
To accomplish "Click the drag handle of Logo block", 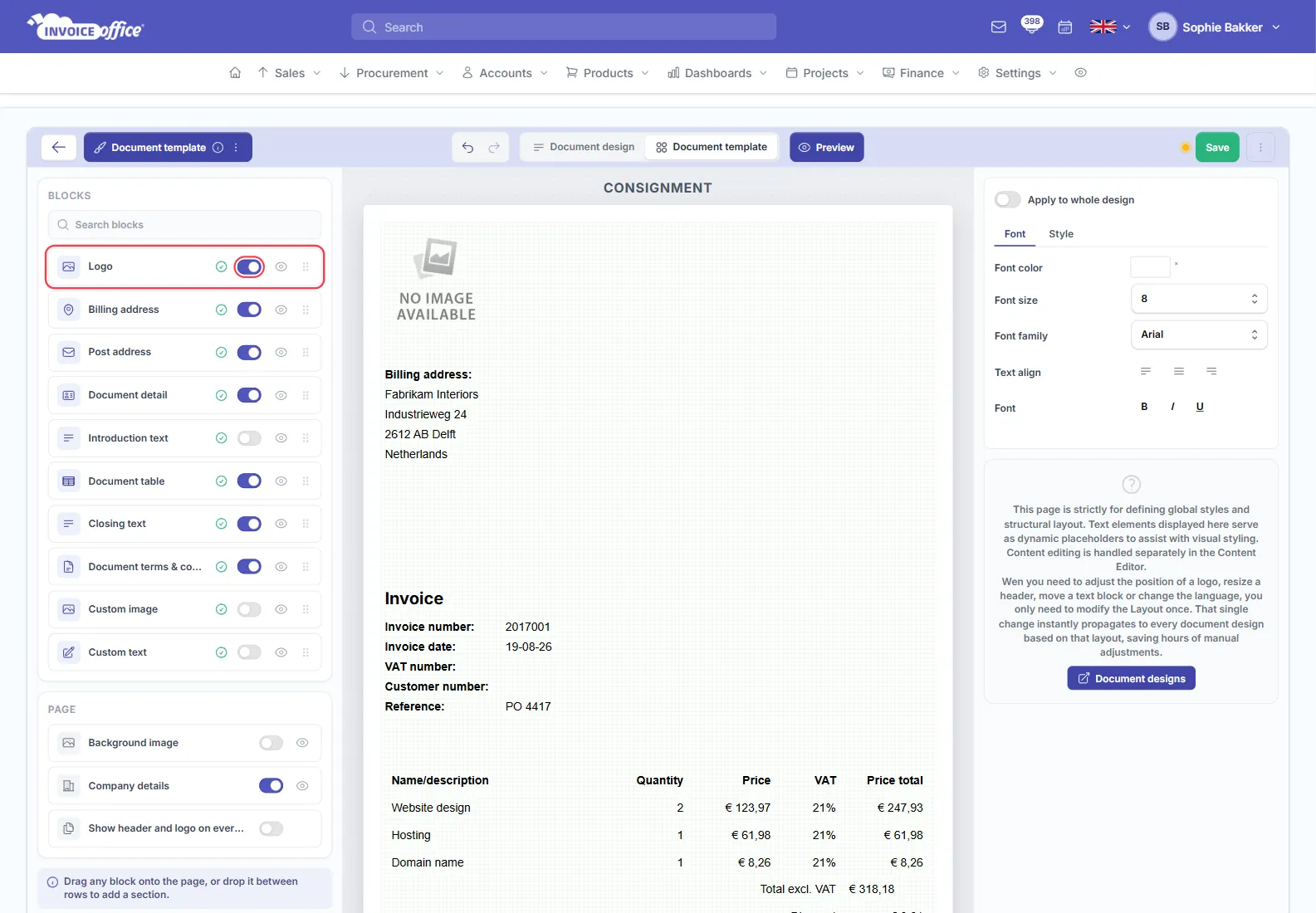I will coord(306,266).
